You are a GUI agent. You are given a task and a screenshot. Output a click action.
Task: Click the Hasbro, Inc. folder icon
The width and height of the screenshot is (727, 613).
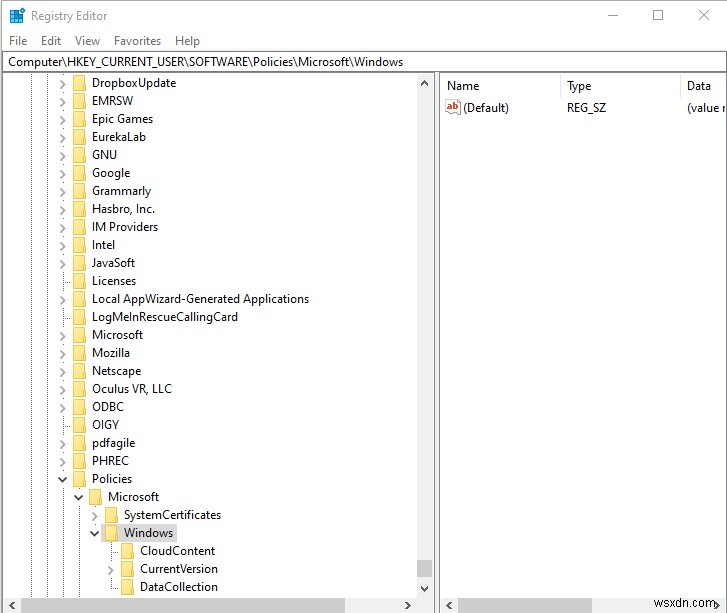click(x=80, y=209)
